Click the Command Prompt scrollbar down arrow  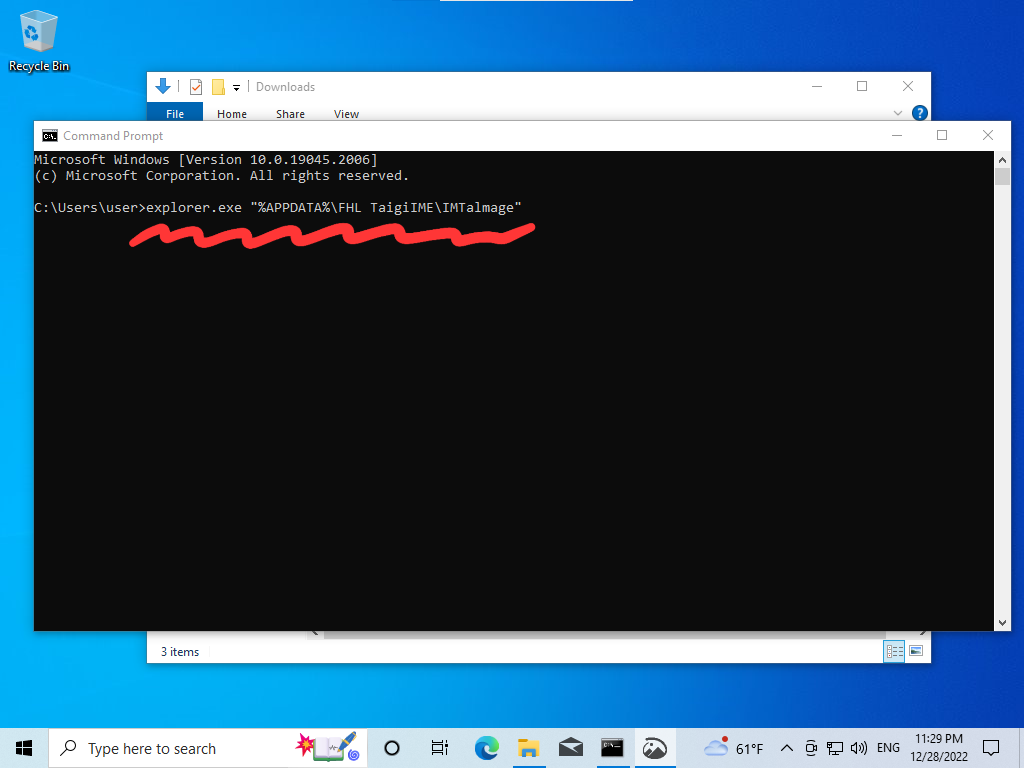click(1002, 623)
